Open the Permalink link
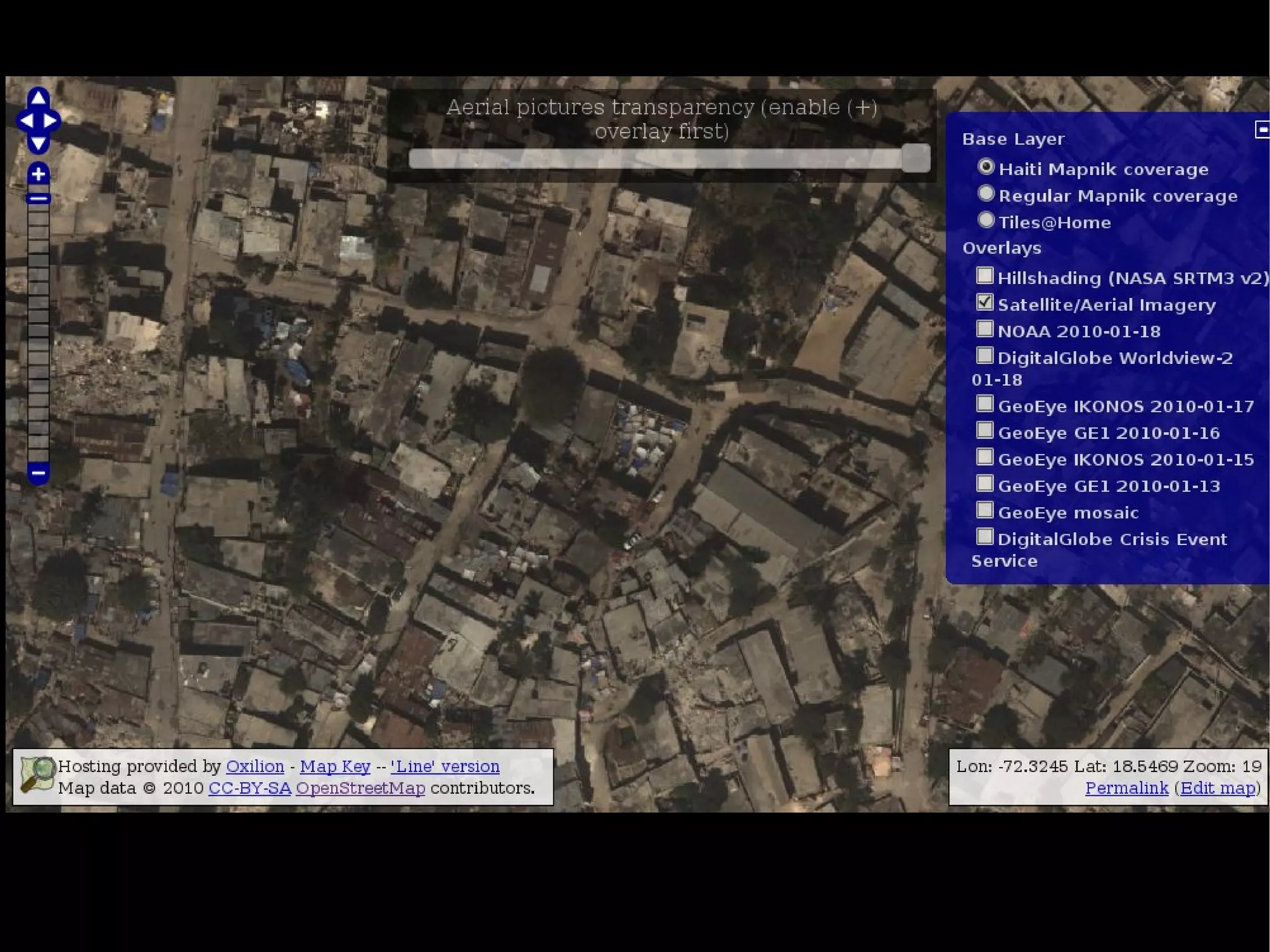 (x=1126, y=788)
